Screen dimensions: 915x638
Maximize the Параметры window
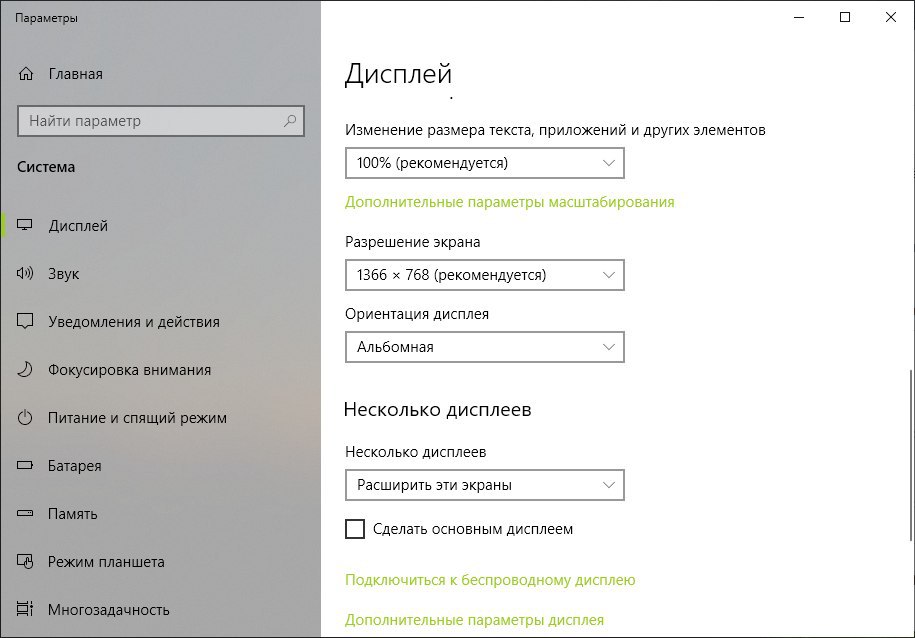[844, 18]
